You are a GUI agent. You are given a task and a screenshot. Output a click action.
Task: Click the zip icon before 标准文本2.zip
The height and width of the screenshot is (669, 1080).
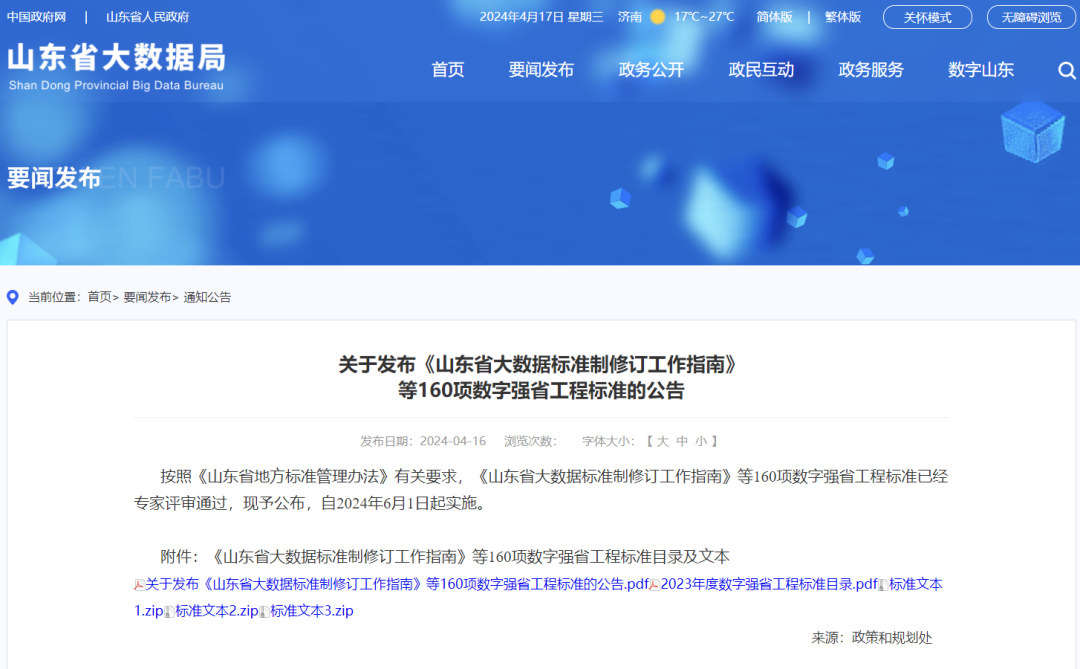click(170, 611)
